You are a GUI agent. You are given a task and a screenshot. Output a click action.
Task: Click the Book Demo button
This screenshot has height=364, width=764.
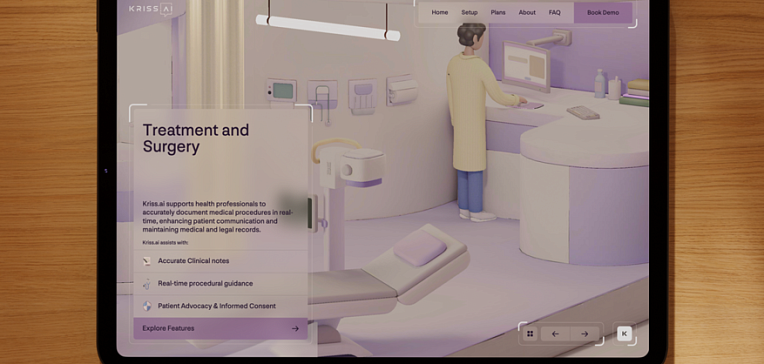click(x=603, y=13)
